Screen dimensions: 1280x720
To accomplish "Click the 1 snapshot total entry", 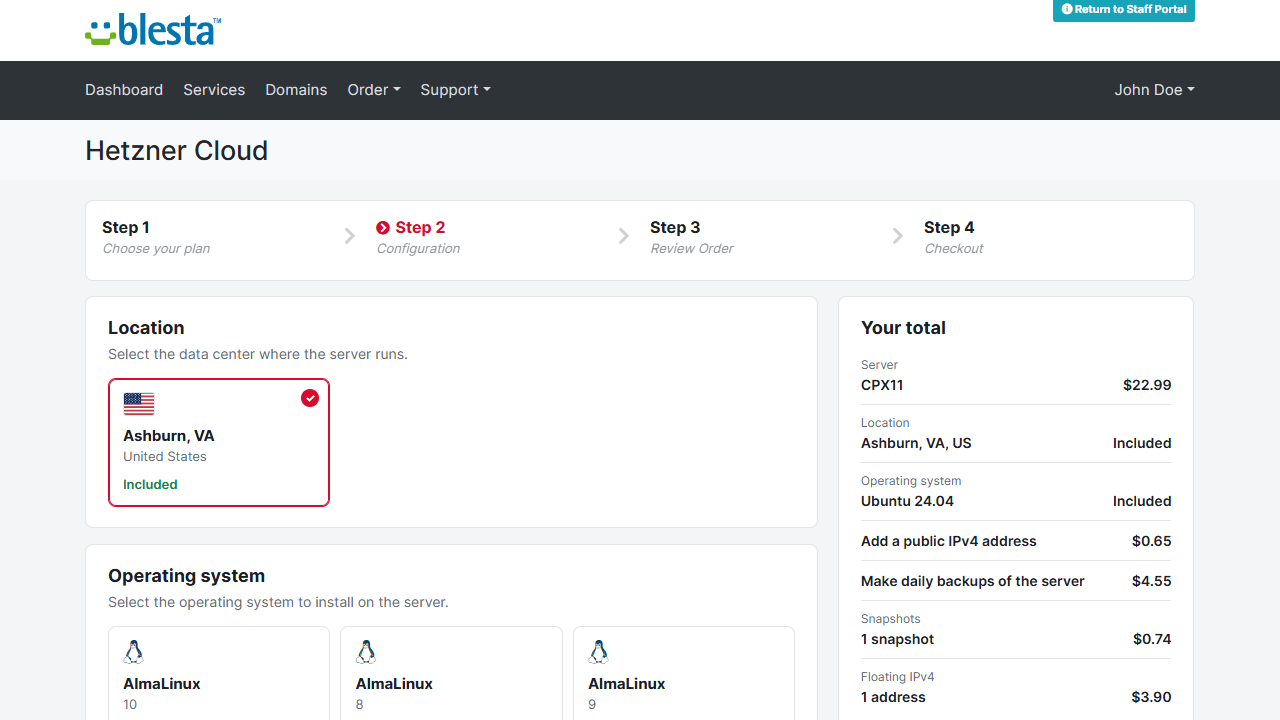I will pyautogui.click(x=897, y=639).
